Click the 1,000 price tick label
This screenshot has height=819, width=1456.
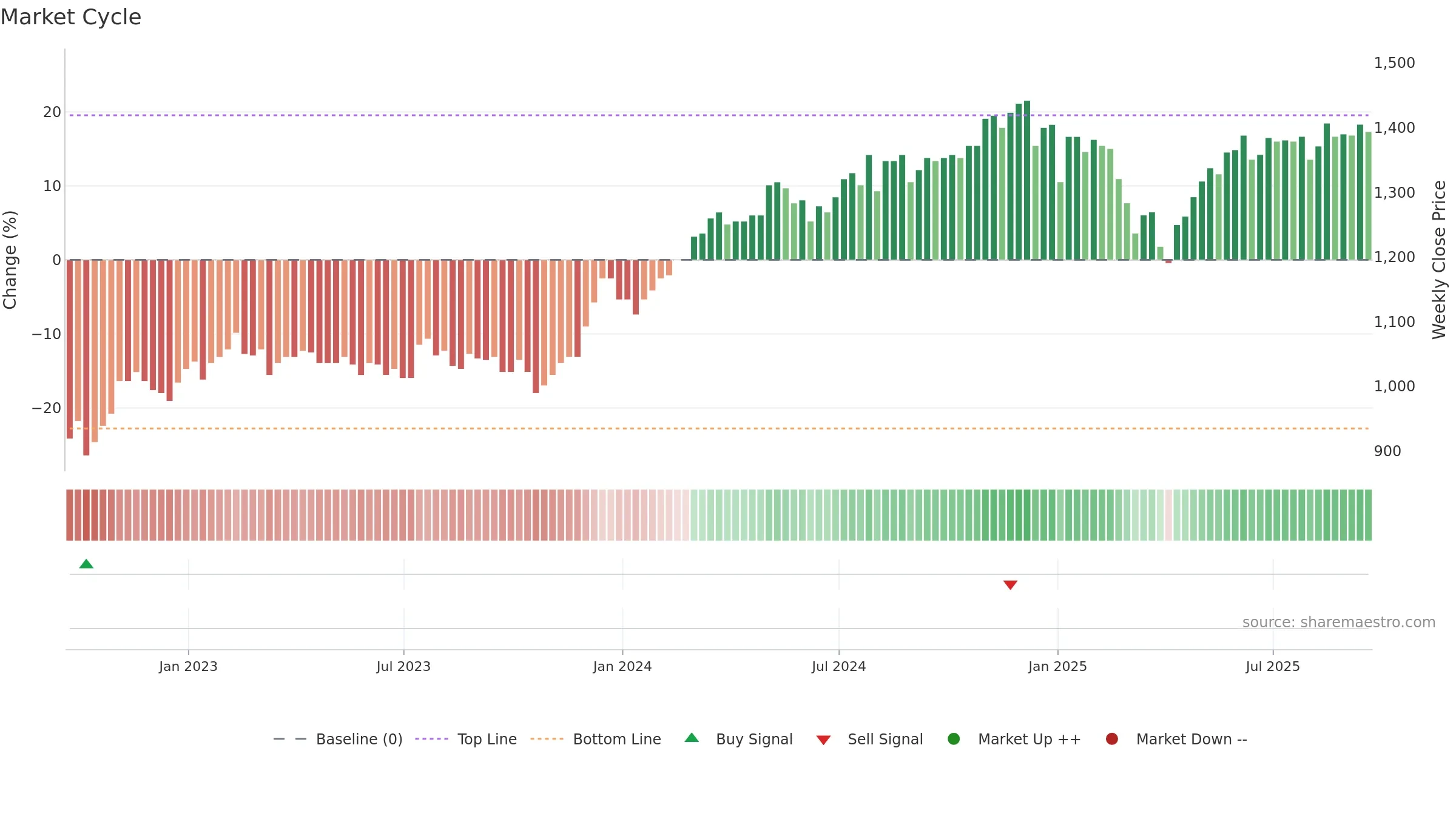1394,386
